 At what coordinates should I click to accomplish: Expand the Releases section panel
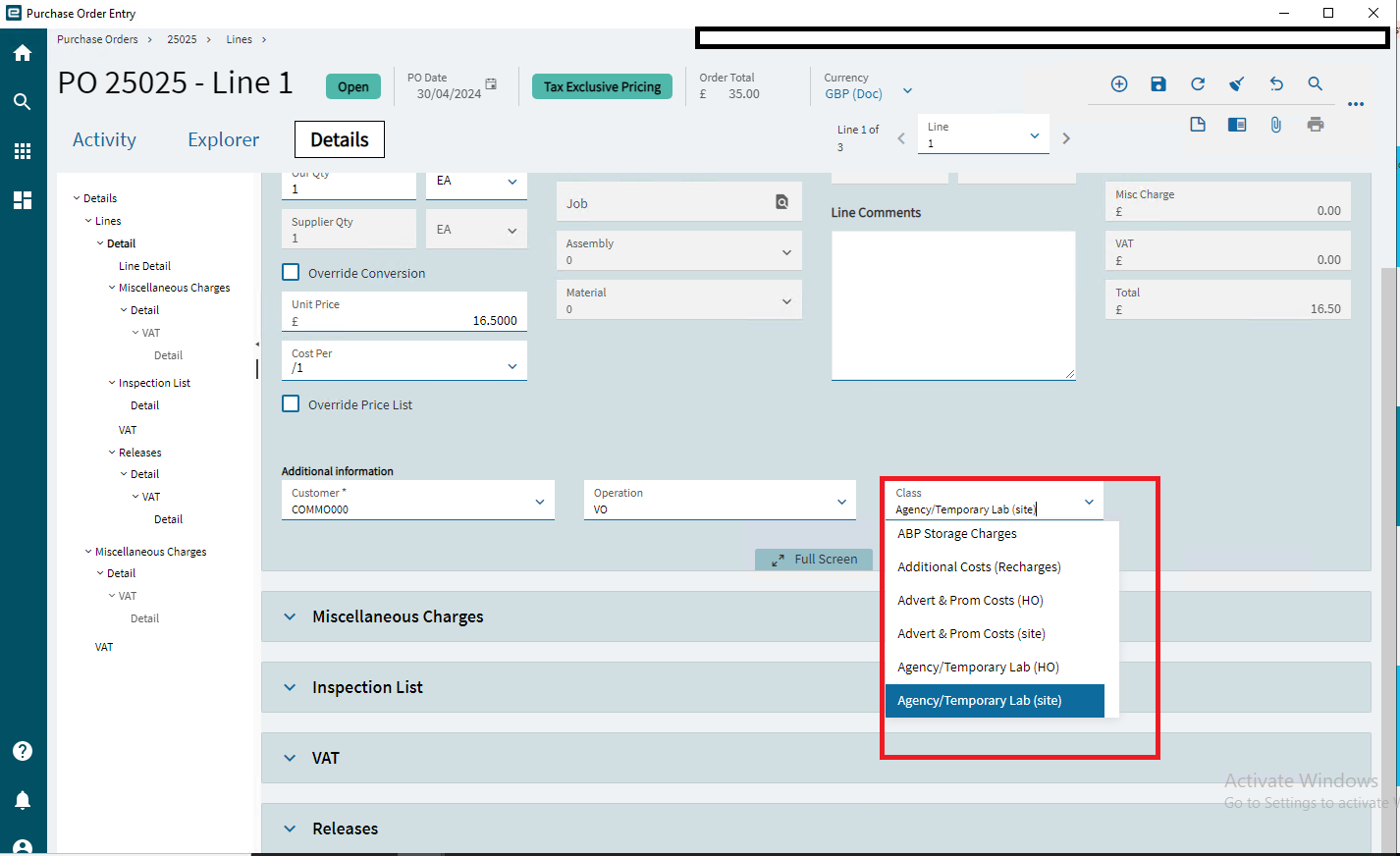point(816,829)
